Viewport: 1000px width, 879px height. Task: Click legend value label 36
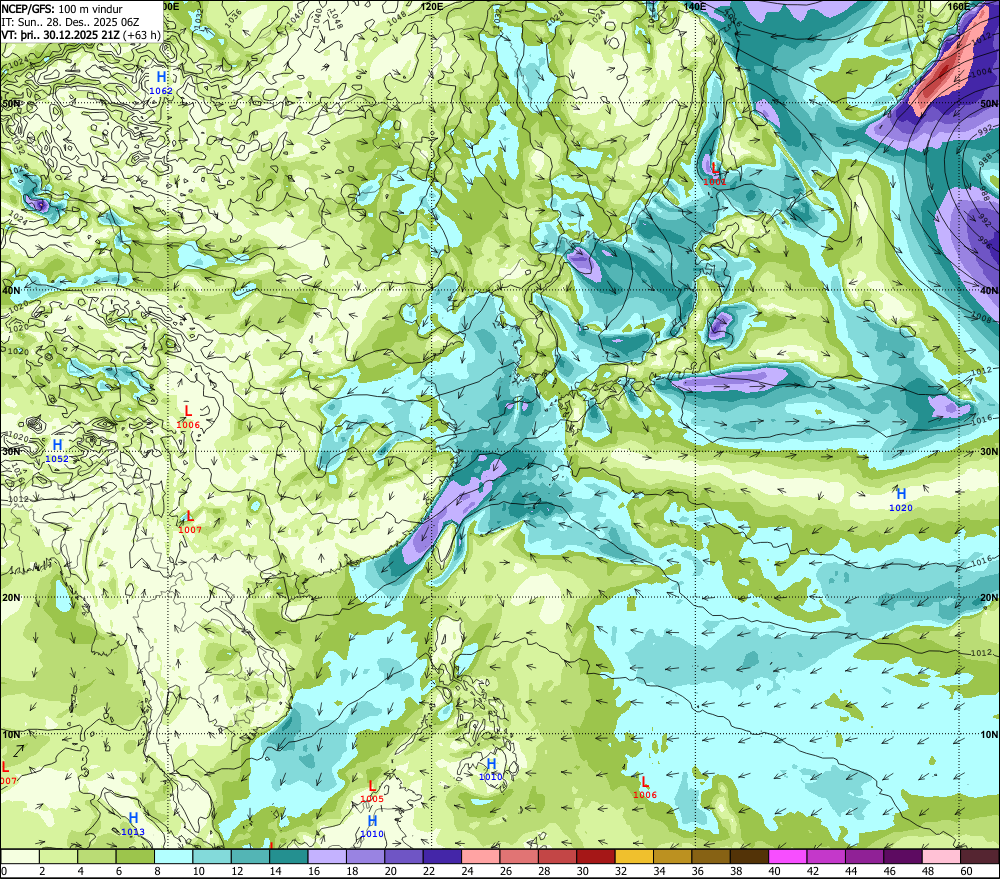pyautogui.click(x=697, y=871)
